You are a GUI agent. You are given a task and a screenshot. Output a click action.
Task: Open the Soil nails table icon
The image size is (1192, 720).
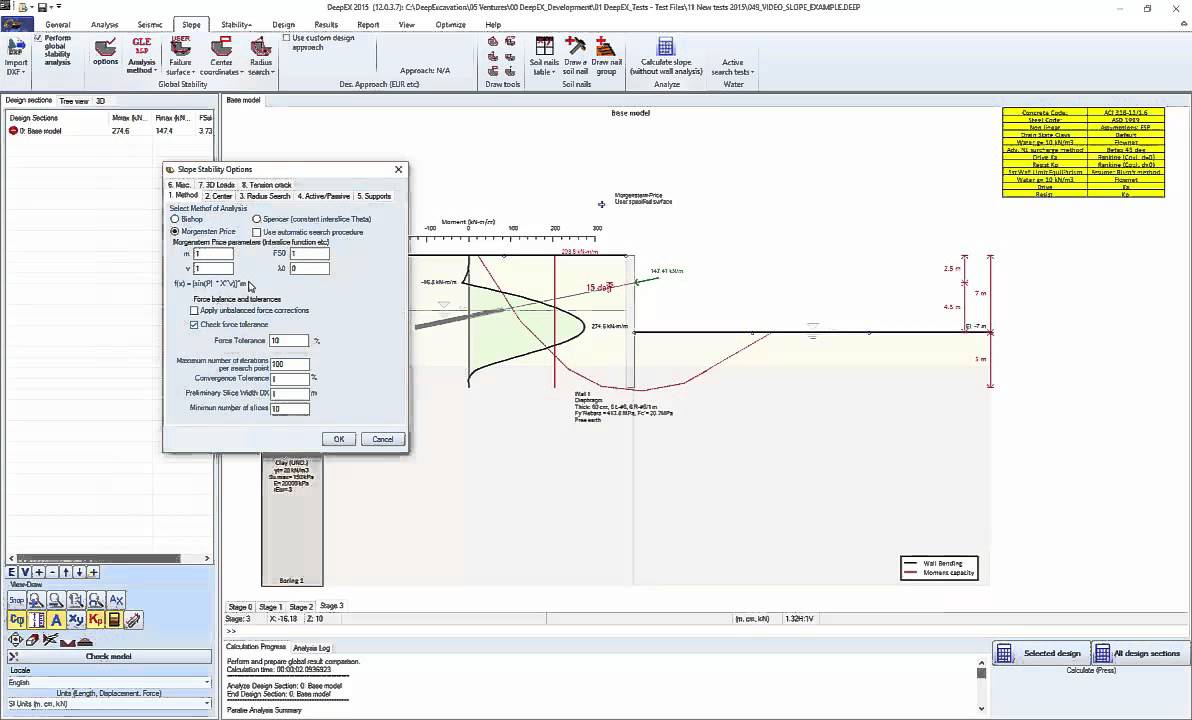[544, 47]
